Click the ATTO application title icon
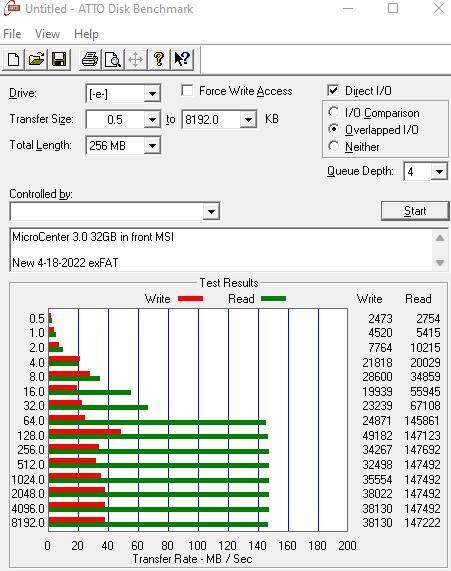Image resolution: width=451 pixels, height=571 pixels. (11, 8)
